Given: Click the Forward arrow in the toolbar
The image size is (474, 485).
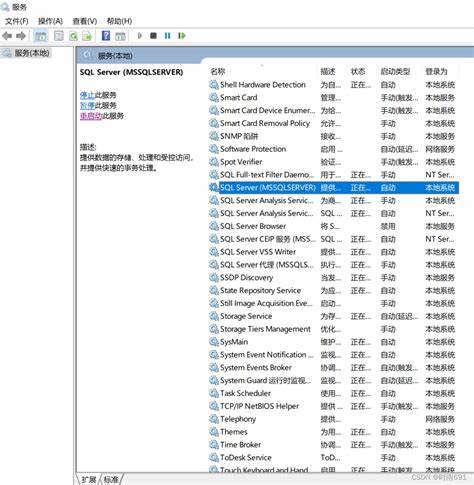Looking at the screenshot, I should (21, 36).
